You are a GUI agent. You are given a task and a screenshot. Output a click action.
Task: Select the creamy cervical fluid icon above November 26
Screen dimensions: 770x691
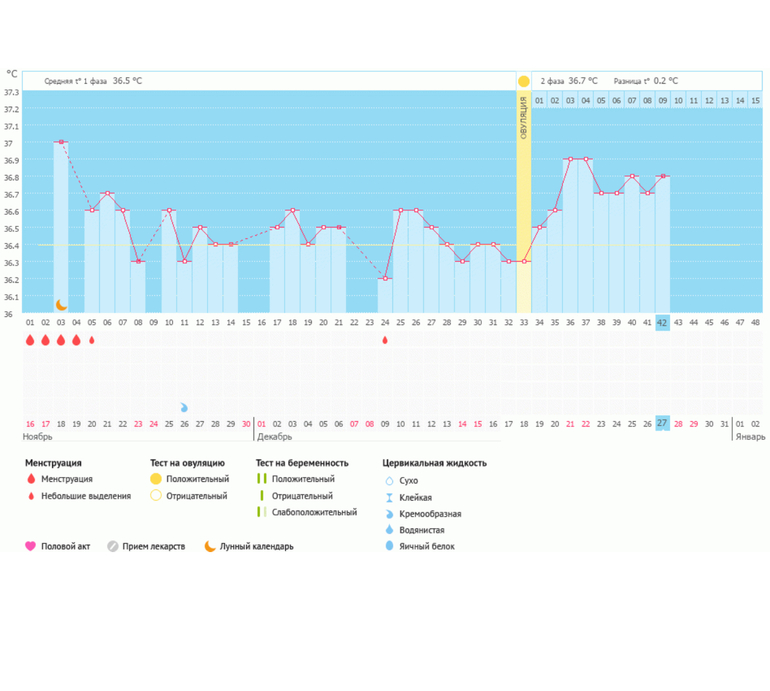click(x=184, y=408)
